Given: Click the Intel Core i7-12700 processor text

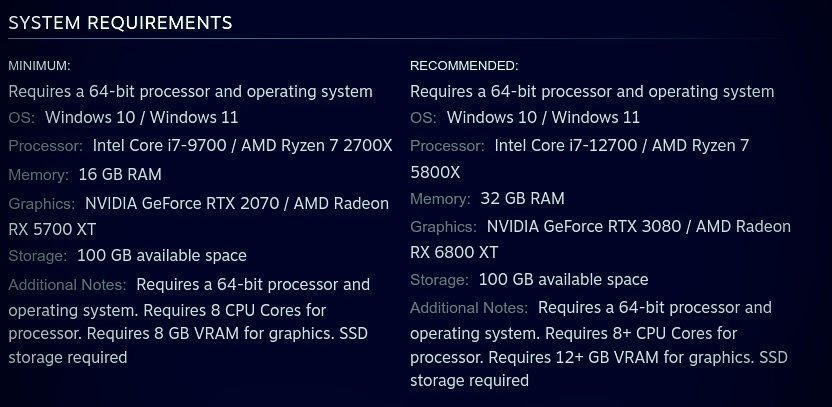Looking at the screenshot, I should pos(566,145).
